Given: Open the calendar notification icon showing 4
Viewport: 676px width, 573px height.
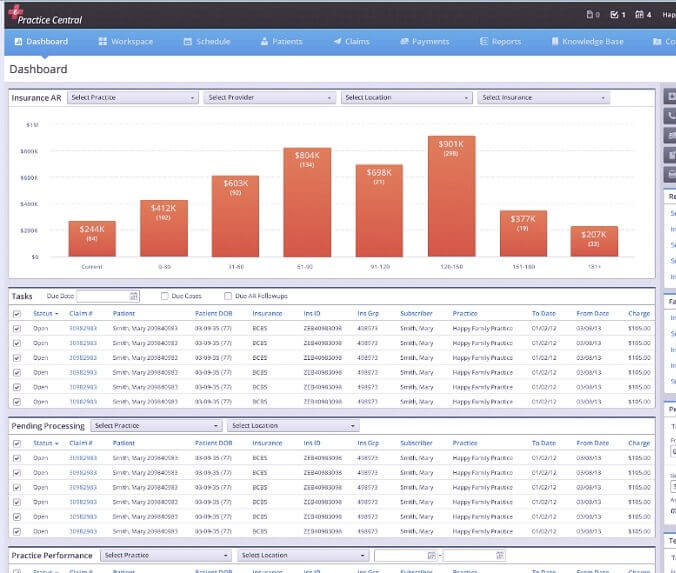Looking at the screenshot, I should coord(641,15).
